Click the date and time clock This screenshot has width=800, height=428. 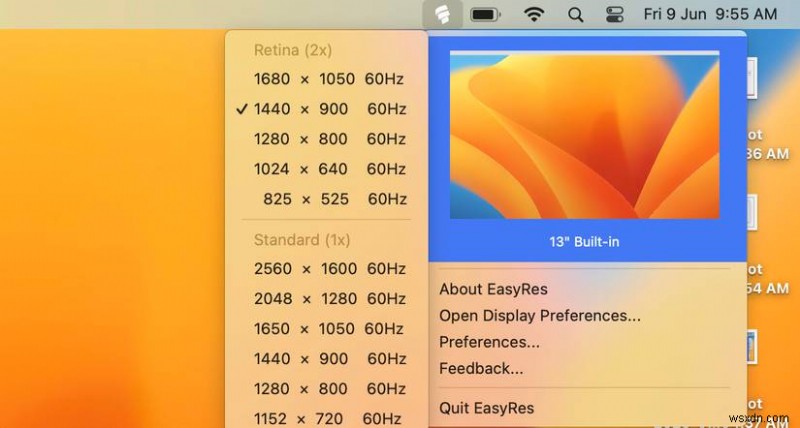tap(710, 14)
